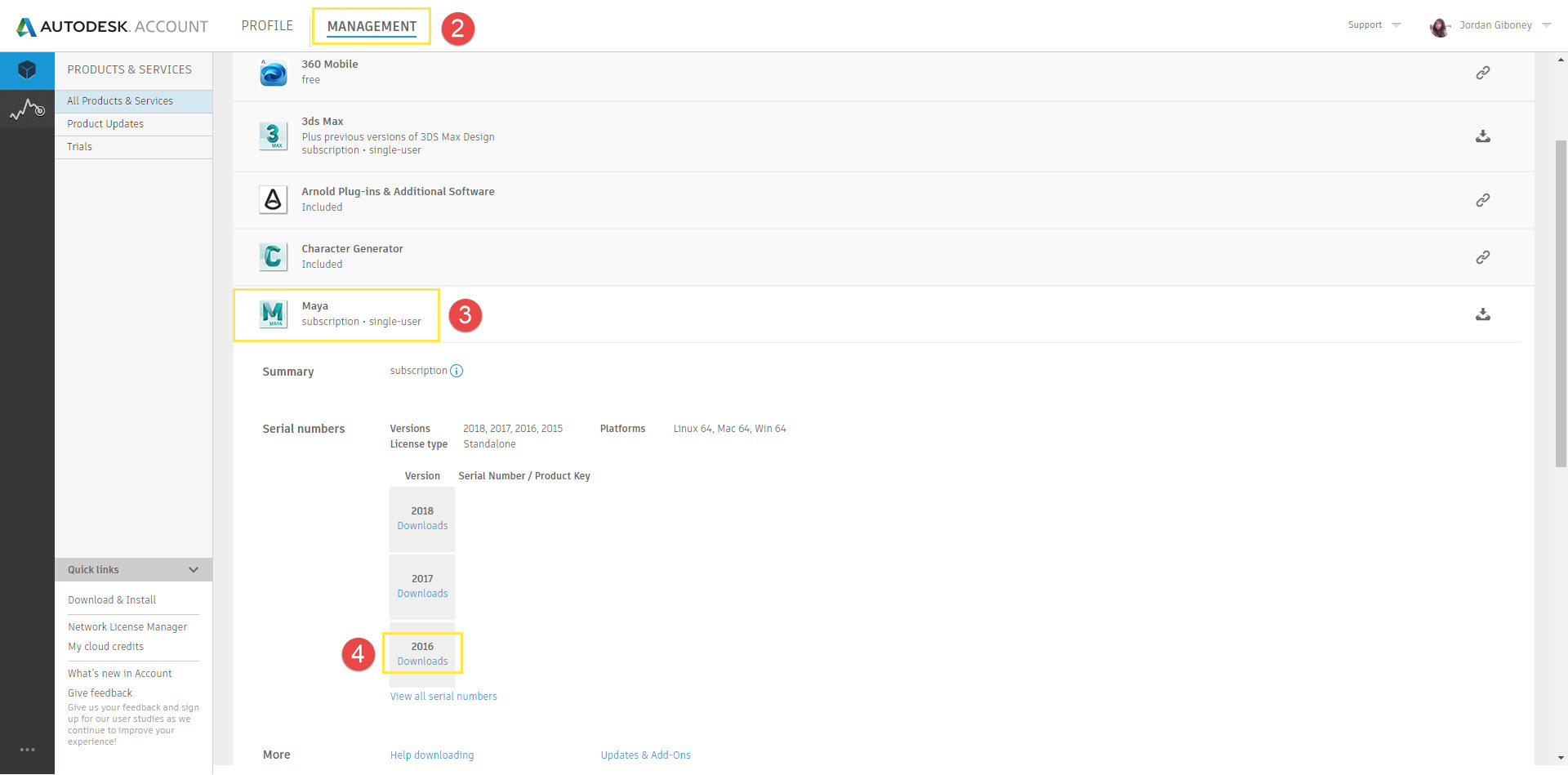
Task: Open the link icon for Character Generator
Action: (1483, 257)
